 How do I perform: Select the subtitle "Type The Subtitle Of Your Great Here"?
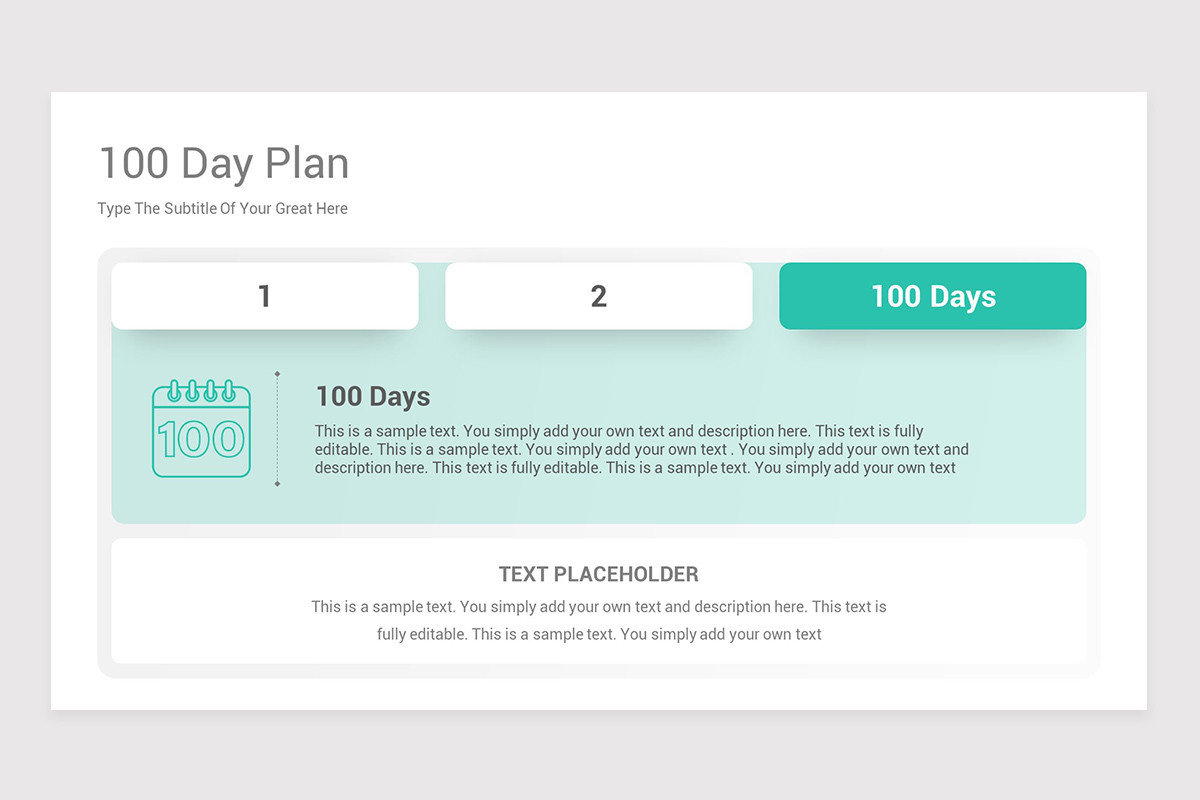pyautogui.click(x=222, y=208)
